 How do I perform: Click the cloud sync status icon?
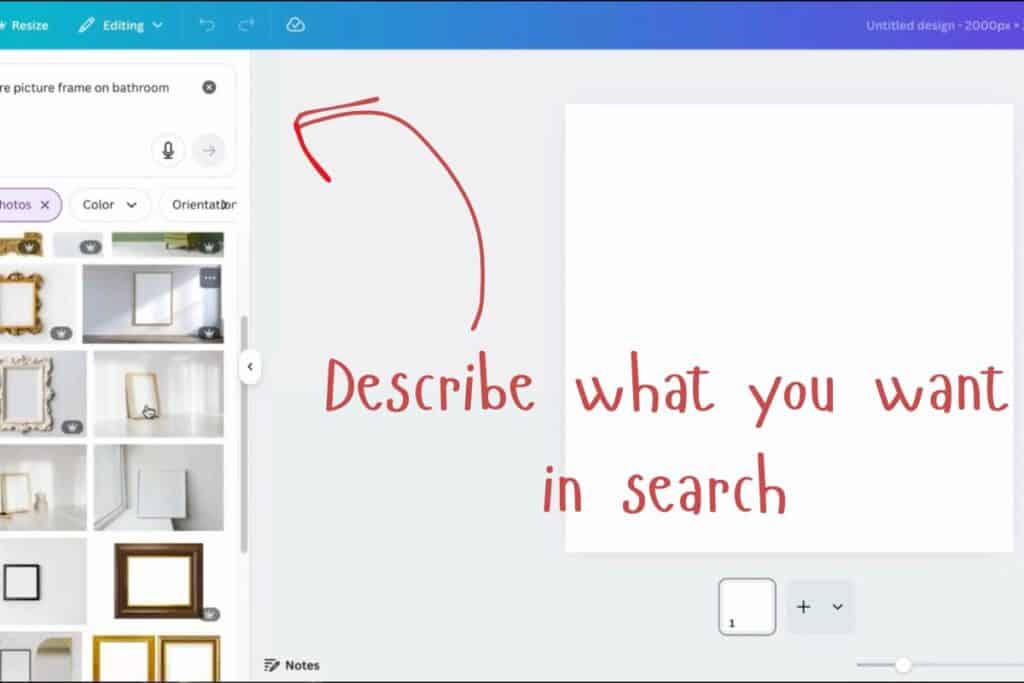[295, 25]
